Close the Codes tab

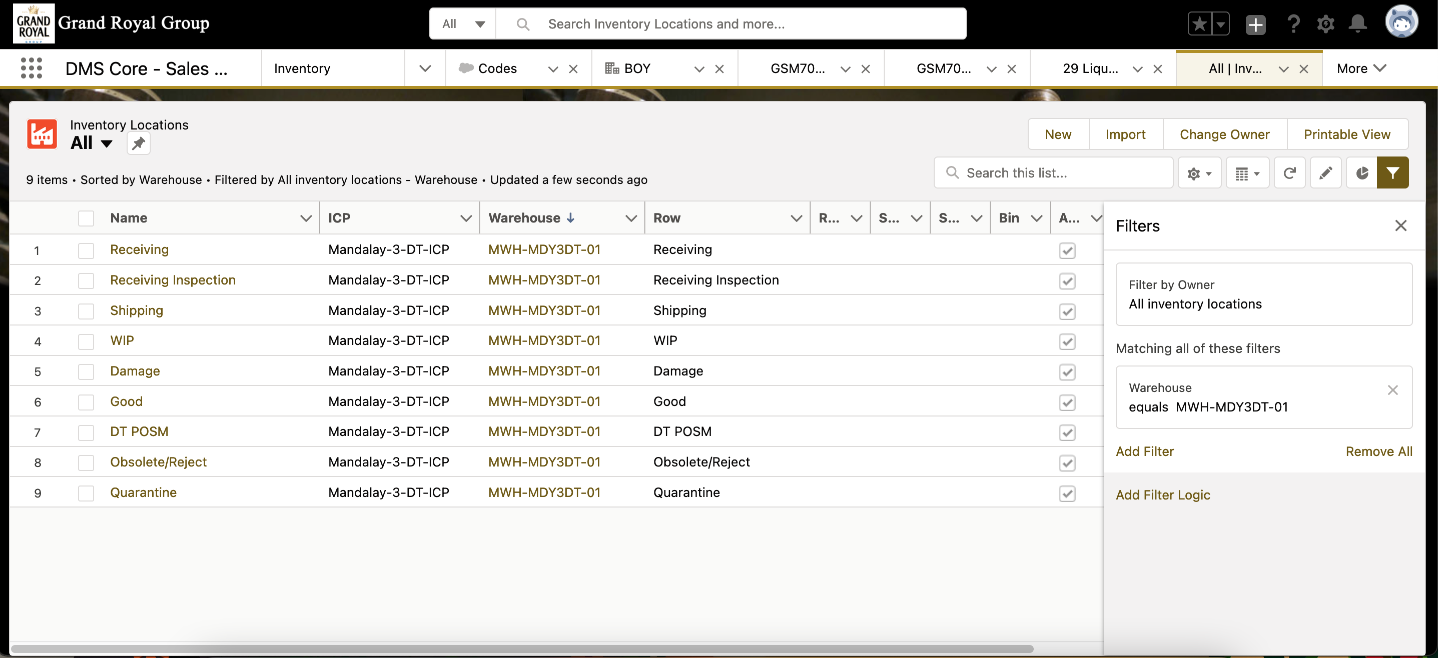(x=573, y=69)
